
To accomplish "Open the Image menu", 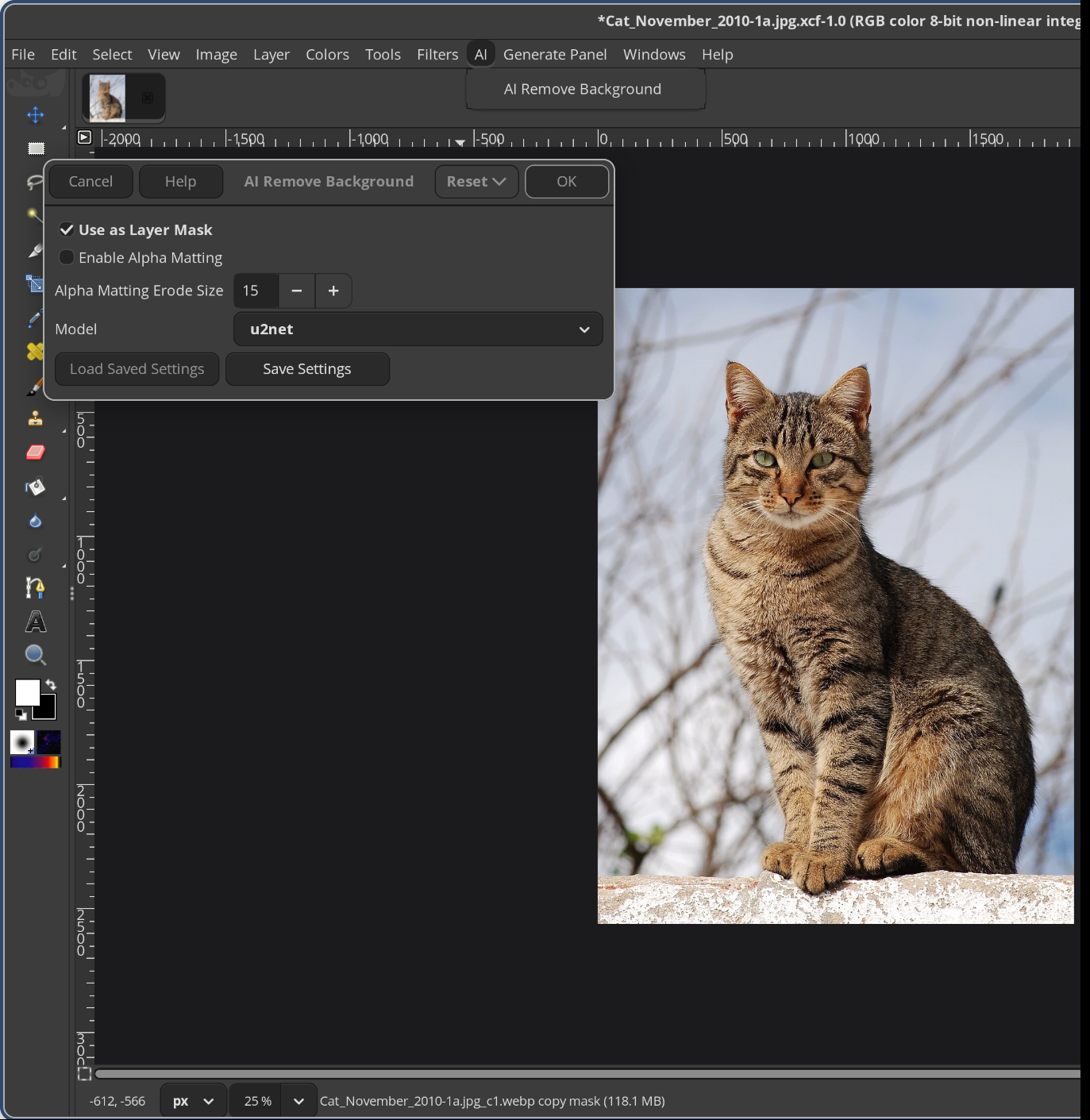I will [x=216, y=54].
